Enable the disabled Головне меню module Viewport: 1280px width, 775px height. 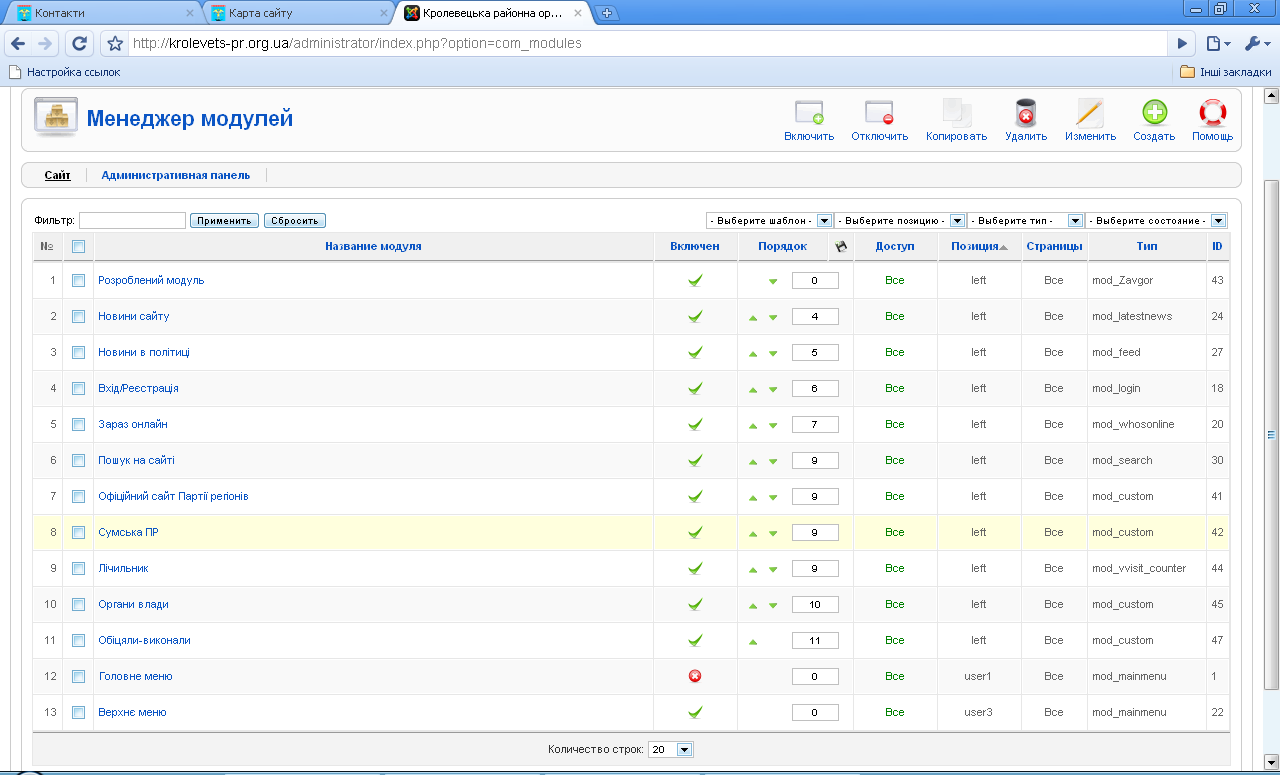click(695, 676)
